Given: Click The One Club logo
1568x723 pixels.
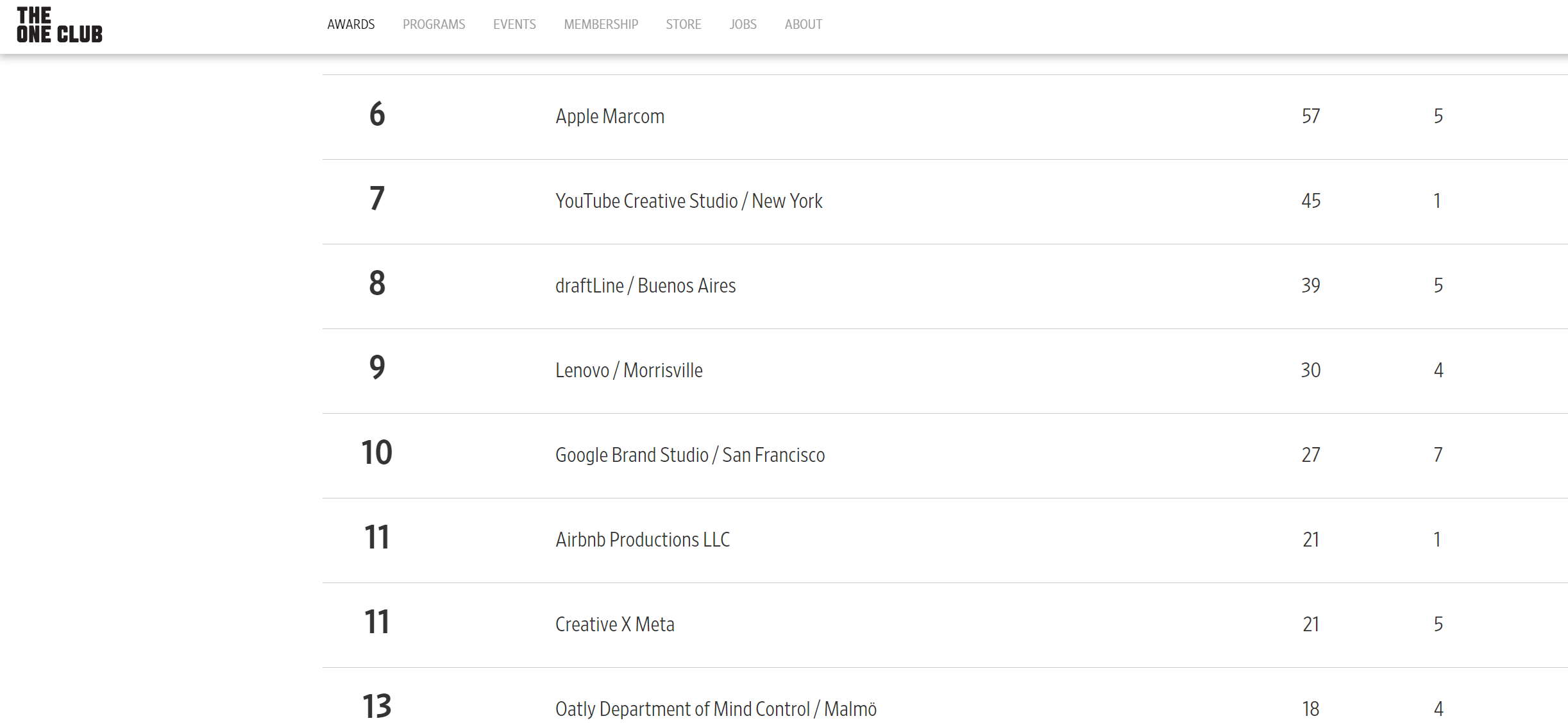Looking at the screenshot, I should click(x=59, y=26).
